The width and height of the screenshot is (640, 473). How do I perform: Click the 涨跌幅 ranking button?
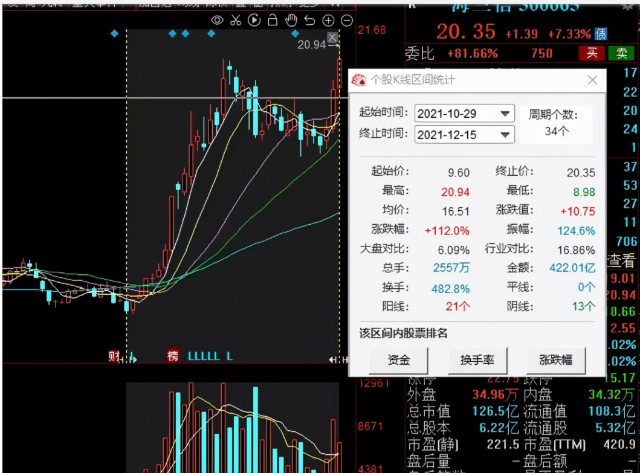pyautogui.click(x=556, y=360)
